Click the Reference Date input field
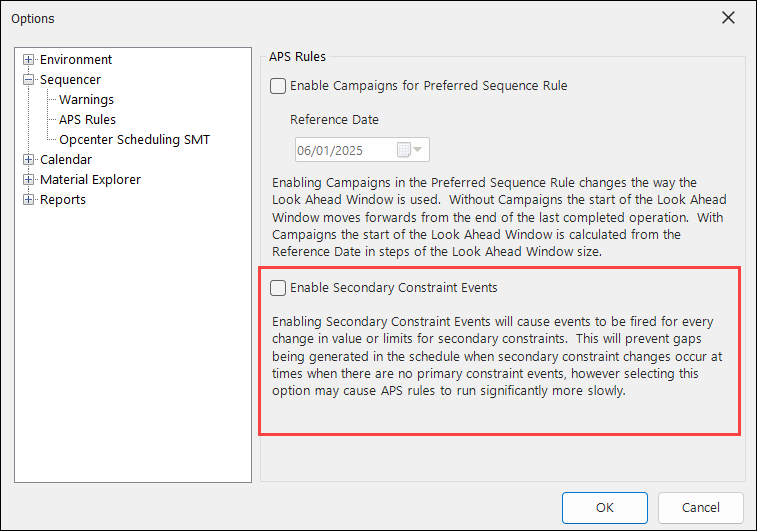The image size is (757, 531). [345, 150]
